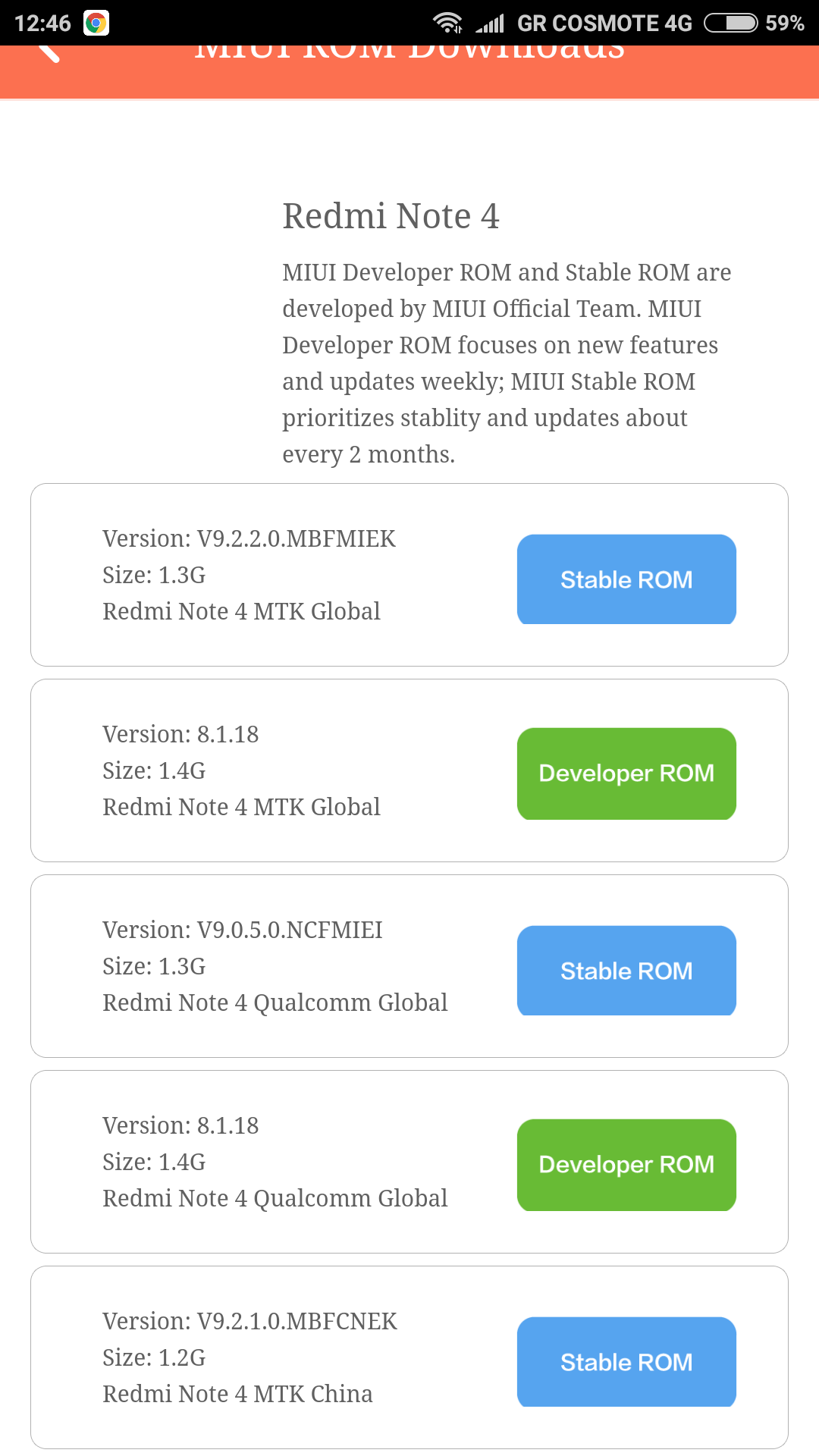Tap the back arrow in orange header
Viewport: 819px width, 1456px height.
pyautogui.click(x=49, y=53)
